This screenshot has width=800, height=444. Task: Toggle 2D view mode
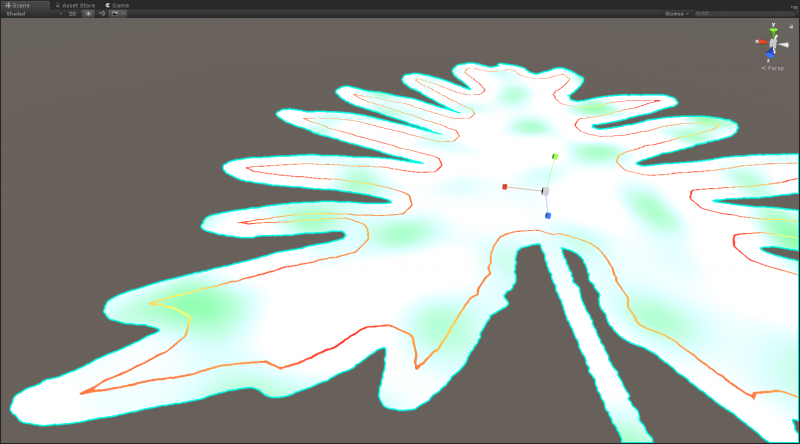[x=72, y=14]
